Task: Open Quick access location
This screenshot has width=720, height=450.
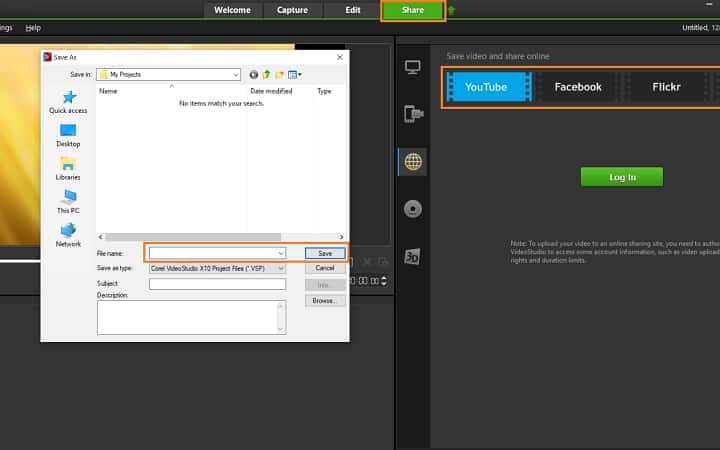Action: tap(68, 102)
